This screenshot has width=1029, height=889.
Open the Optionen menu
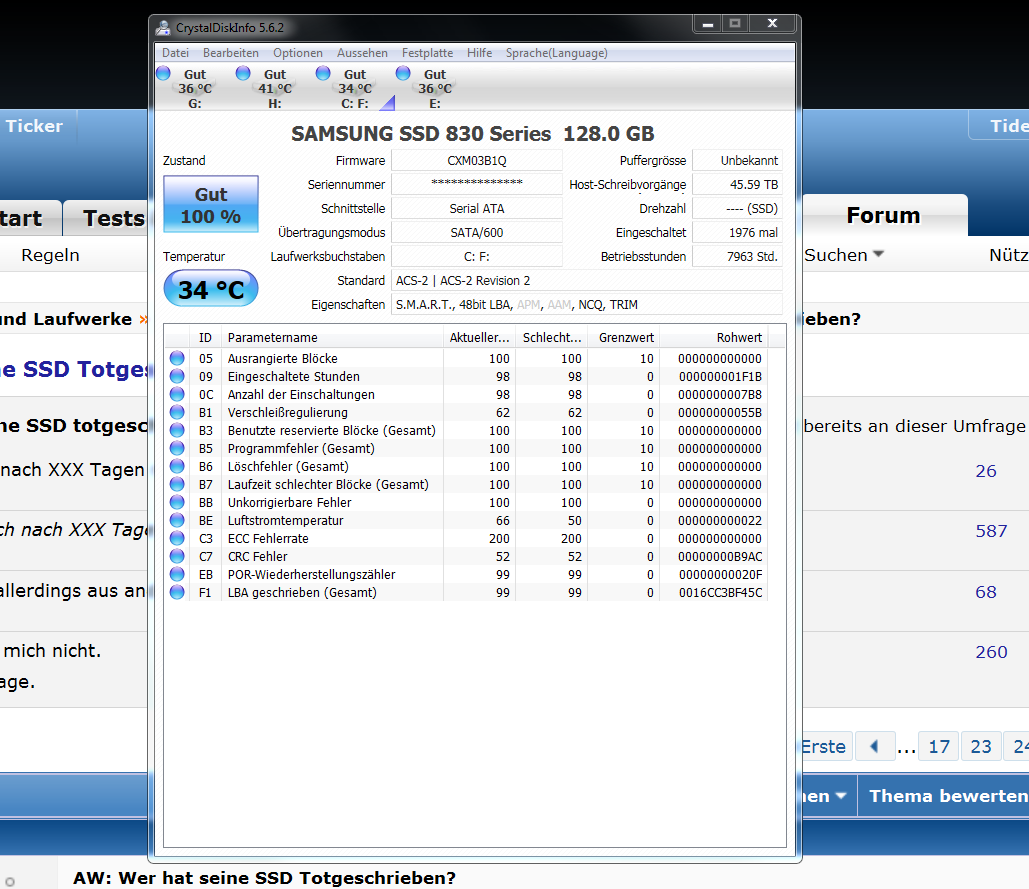(x=298, y=53)
